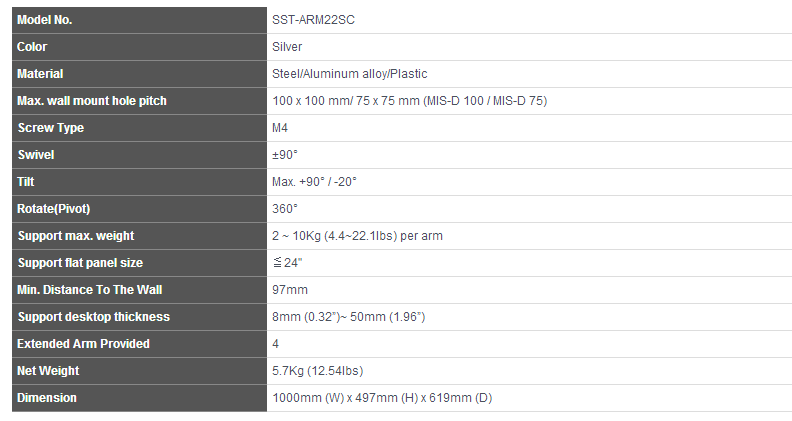This screenshot has height=421, width=792.
Task: Click the Dimension row value text
Action: point(382,398)
